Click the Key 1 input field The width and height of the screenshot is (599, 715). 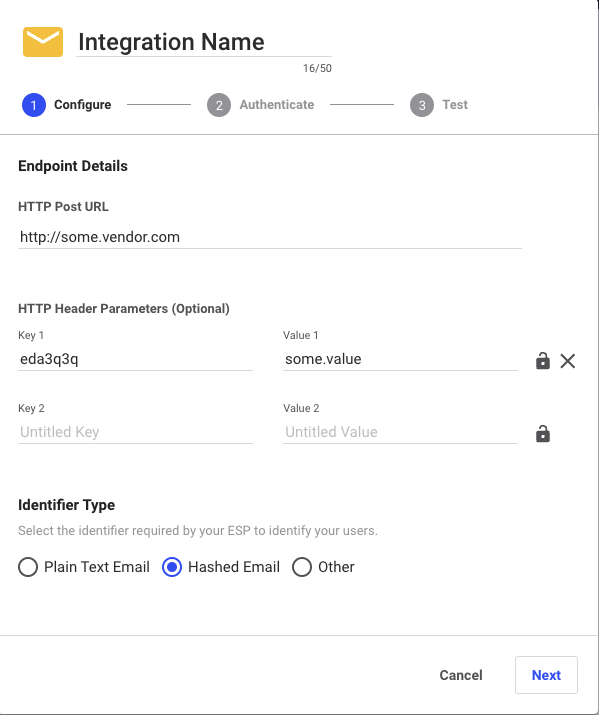[x=135, y=359]
